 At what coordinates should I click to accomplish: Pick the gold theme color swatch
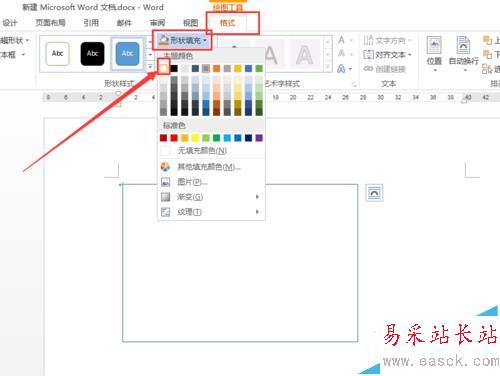click(x=238, y=68)
